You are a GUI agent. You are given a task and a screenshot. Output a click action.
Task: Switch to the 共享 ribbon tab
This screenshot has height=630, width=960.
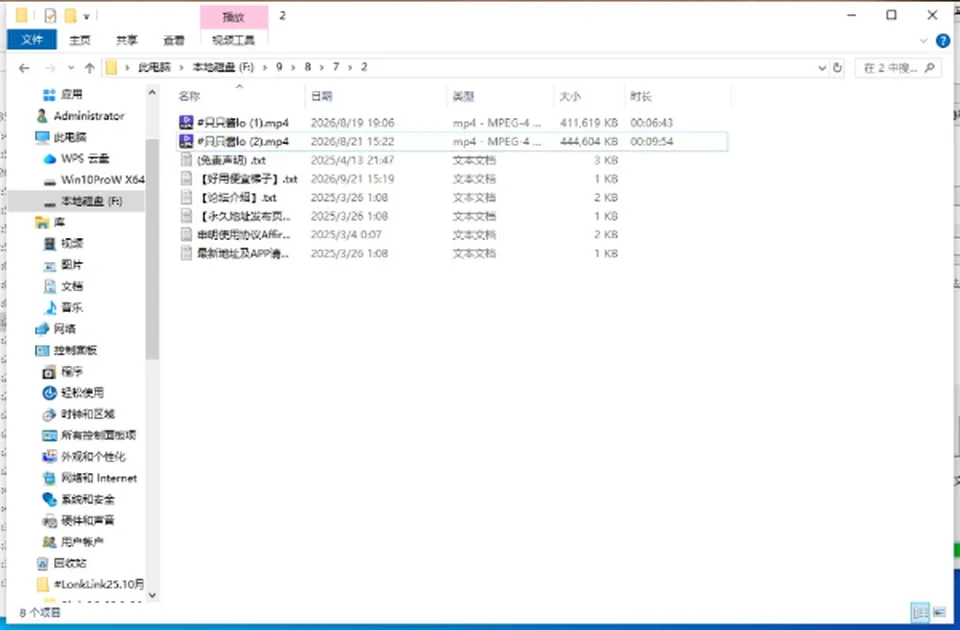point(127,40)
